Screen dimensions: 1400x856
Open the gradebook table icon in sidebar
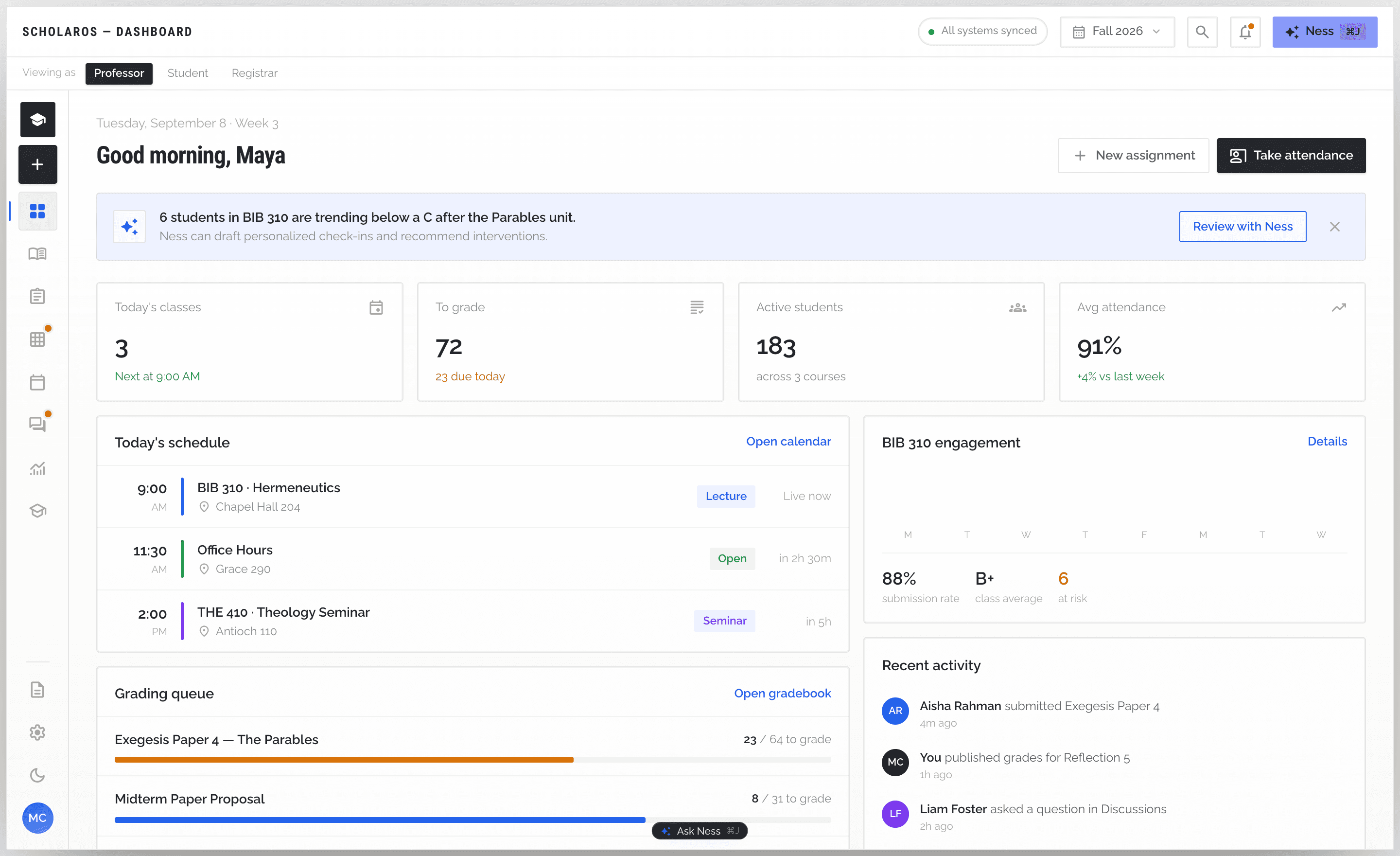pyautogui.click(x=37, y=339)
